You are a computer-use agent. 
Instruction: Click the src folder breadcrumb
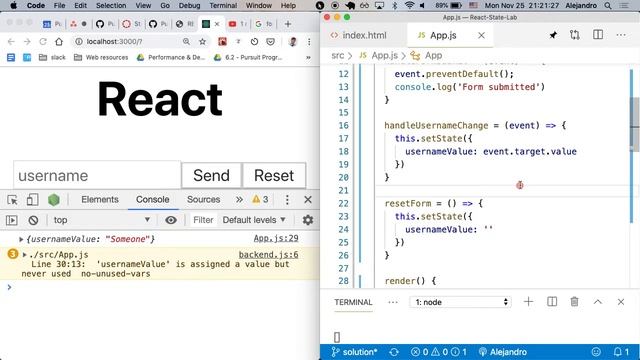(338, 56)
